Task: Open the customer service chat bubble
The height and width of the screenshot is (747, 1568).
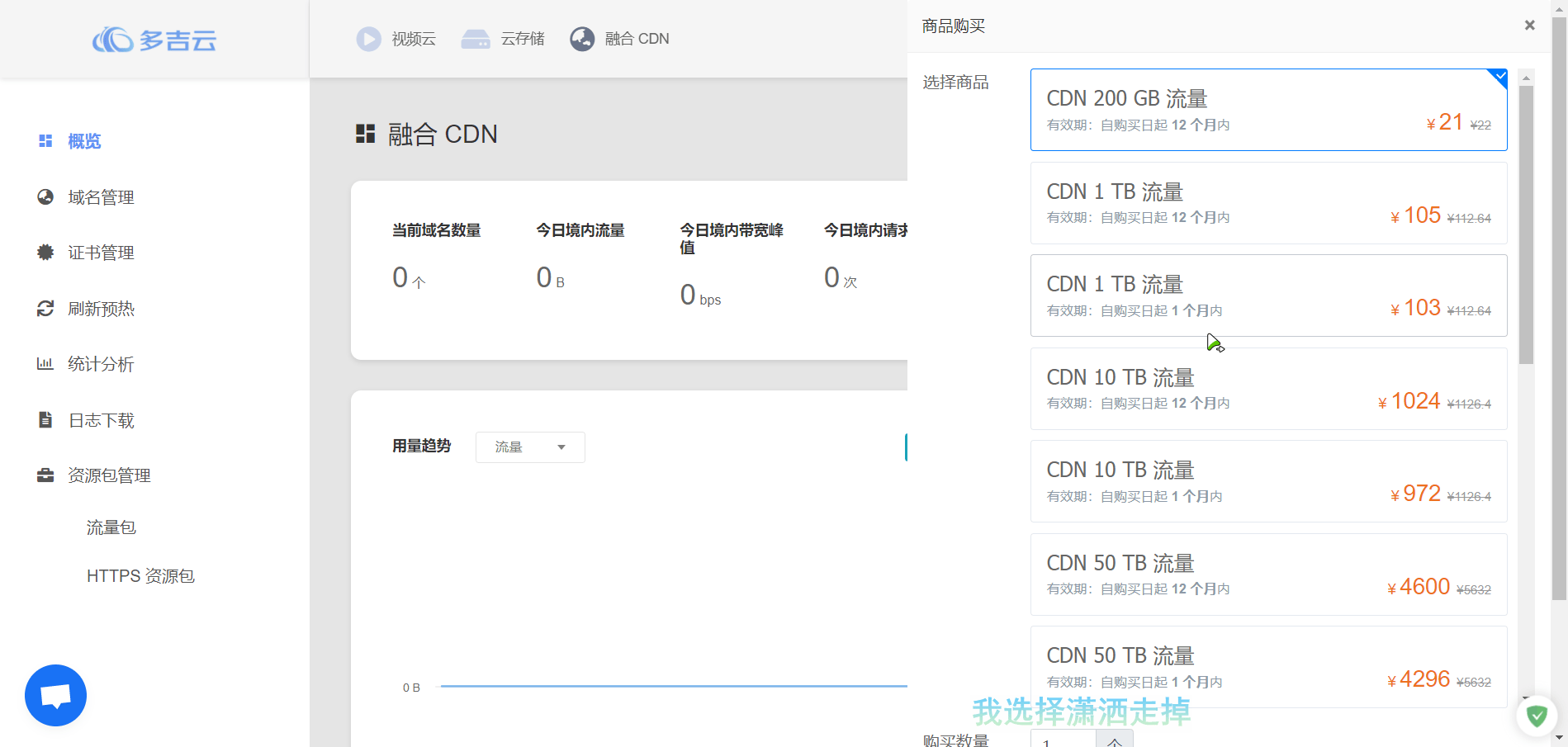Action: pos(54,695)
